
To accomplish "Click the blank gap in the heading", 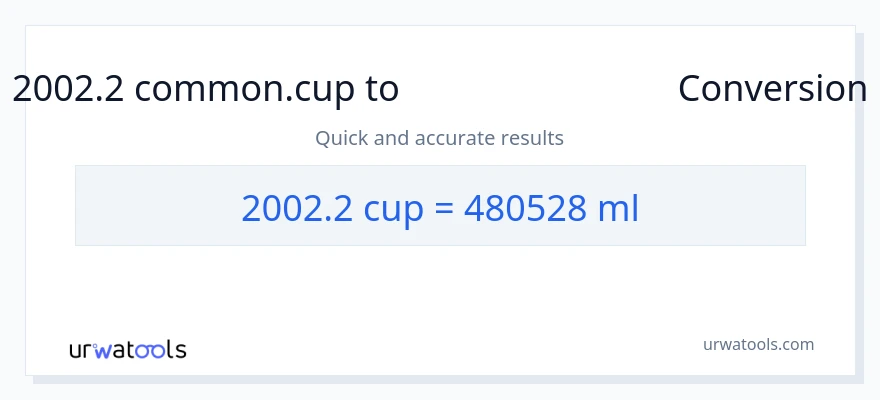I will click(538, 89).
